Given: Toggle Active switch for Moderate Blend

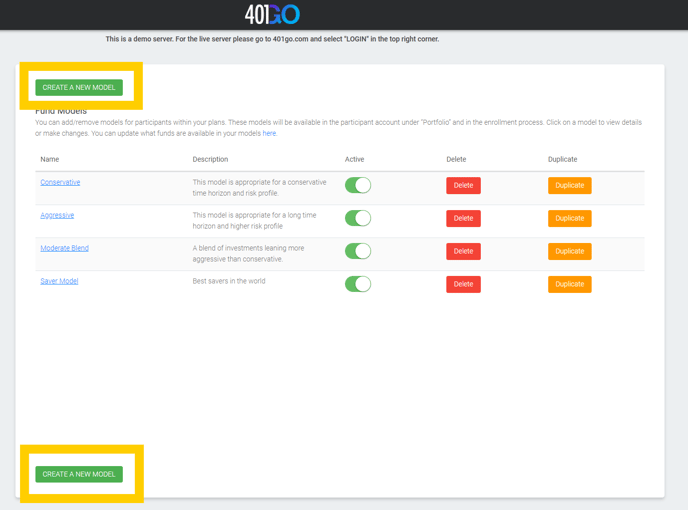Looking at the screenshot, I should [358, 251].
